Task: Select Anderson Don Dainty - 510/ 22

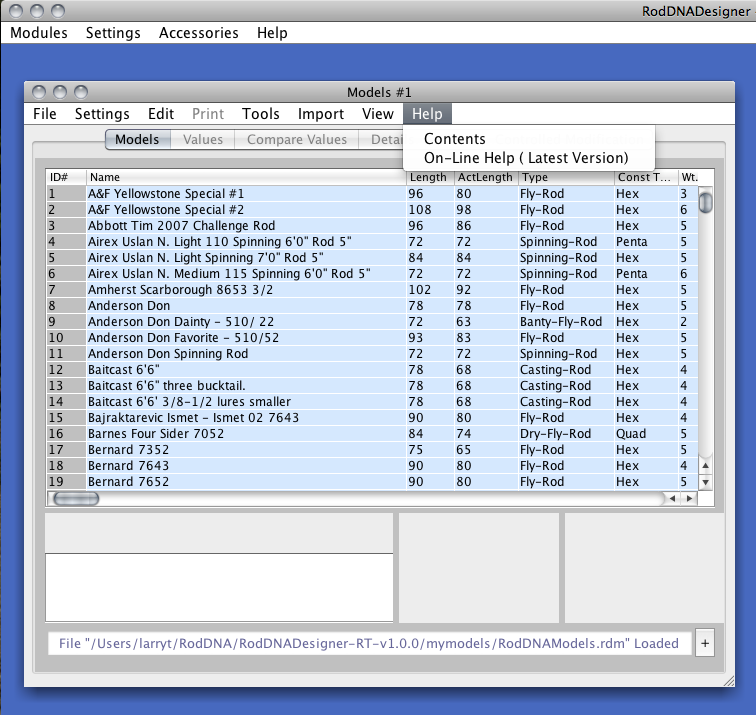Action: click(x=372, y=322)
